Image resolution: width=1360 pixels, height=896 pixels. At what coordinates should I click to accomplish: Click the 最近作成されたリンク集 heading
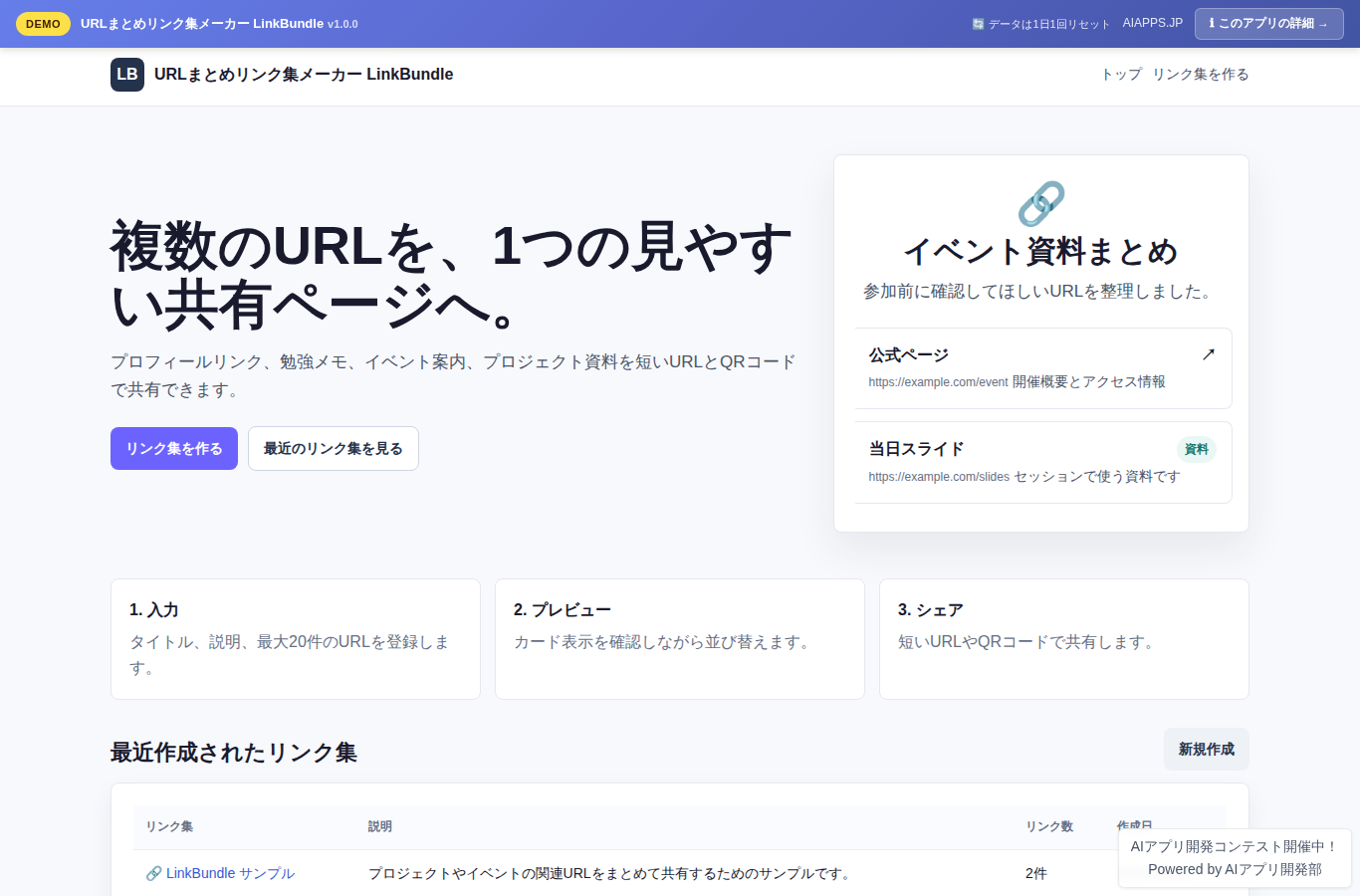(234, 753)
